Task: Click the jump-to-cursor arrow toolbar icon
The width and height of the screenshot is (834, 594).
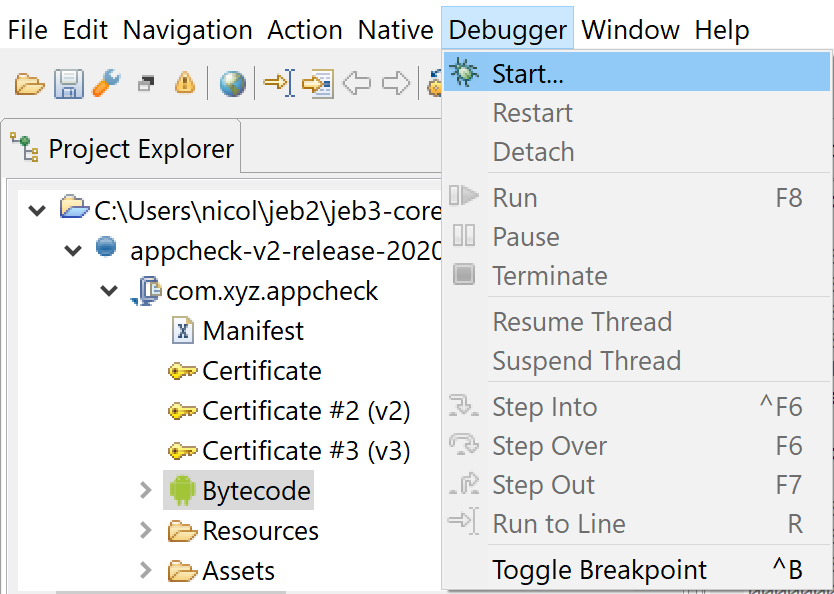Action: 279,83
